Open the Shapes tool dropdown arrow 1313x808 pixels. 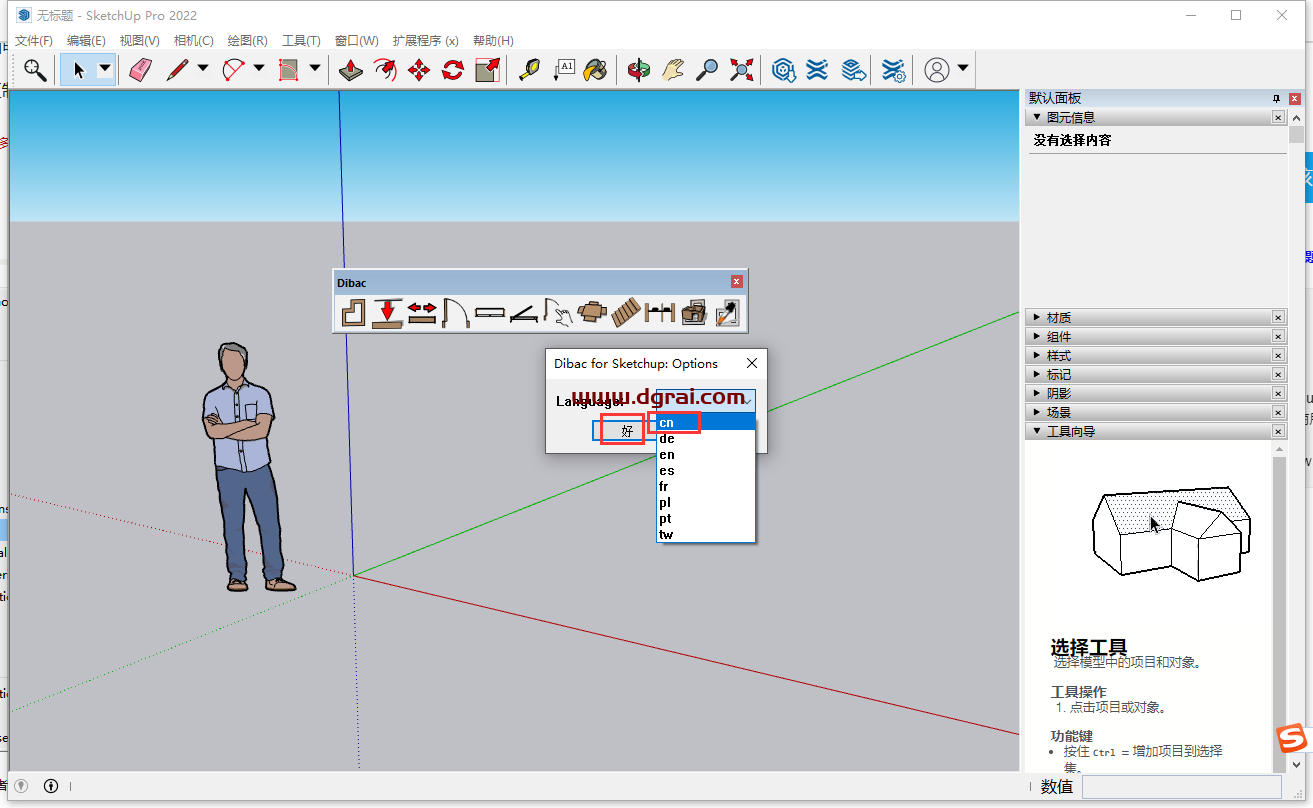(x=315, y=69)
